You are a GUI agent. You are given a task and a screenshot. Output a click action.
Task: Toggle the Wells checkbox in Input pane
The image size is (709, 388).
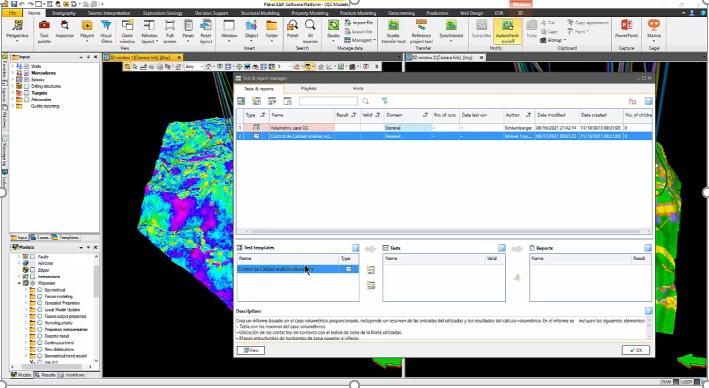27,66
